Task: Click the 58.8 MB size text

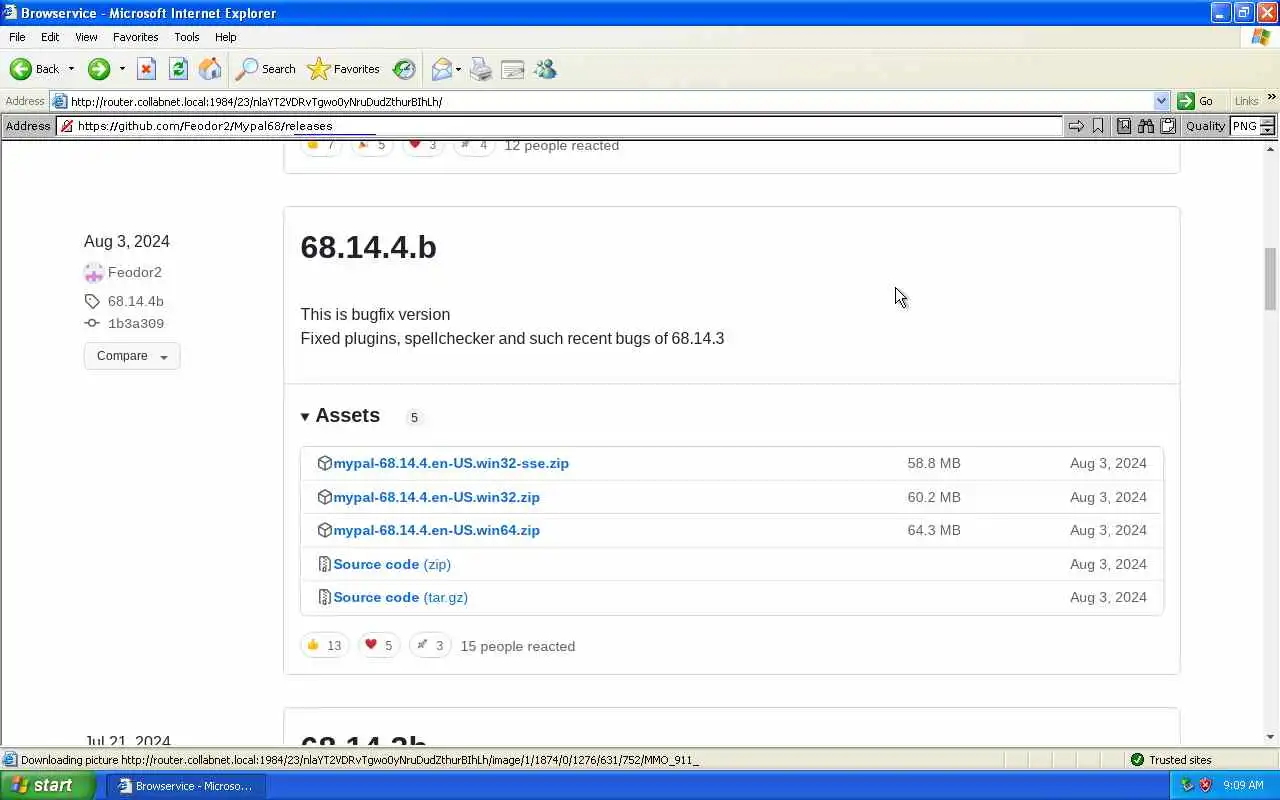Action: pyautogui.click(x=934, y=464)
